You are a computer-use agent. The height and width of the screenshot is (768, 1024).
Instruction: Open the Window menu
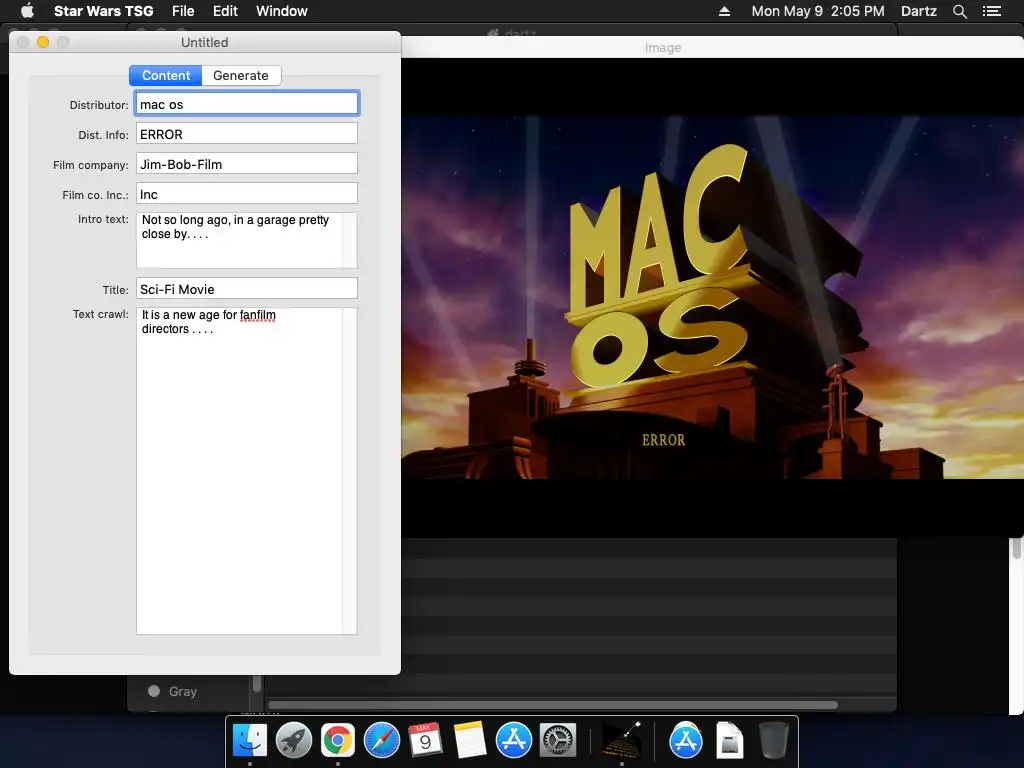[x=281, y=11]
